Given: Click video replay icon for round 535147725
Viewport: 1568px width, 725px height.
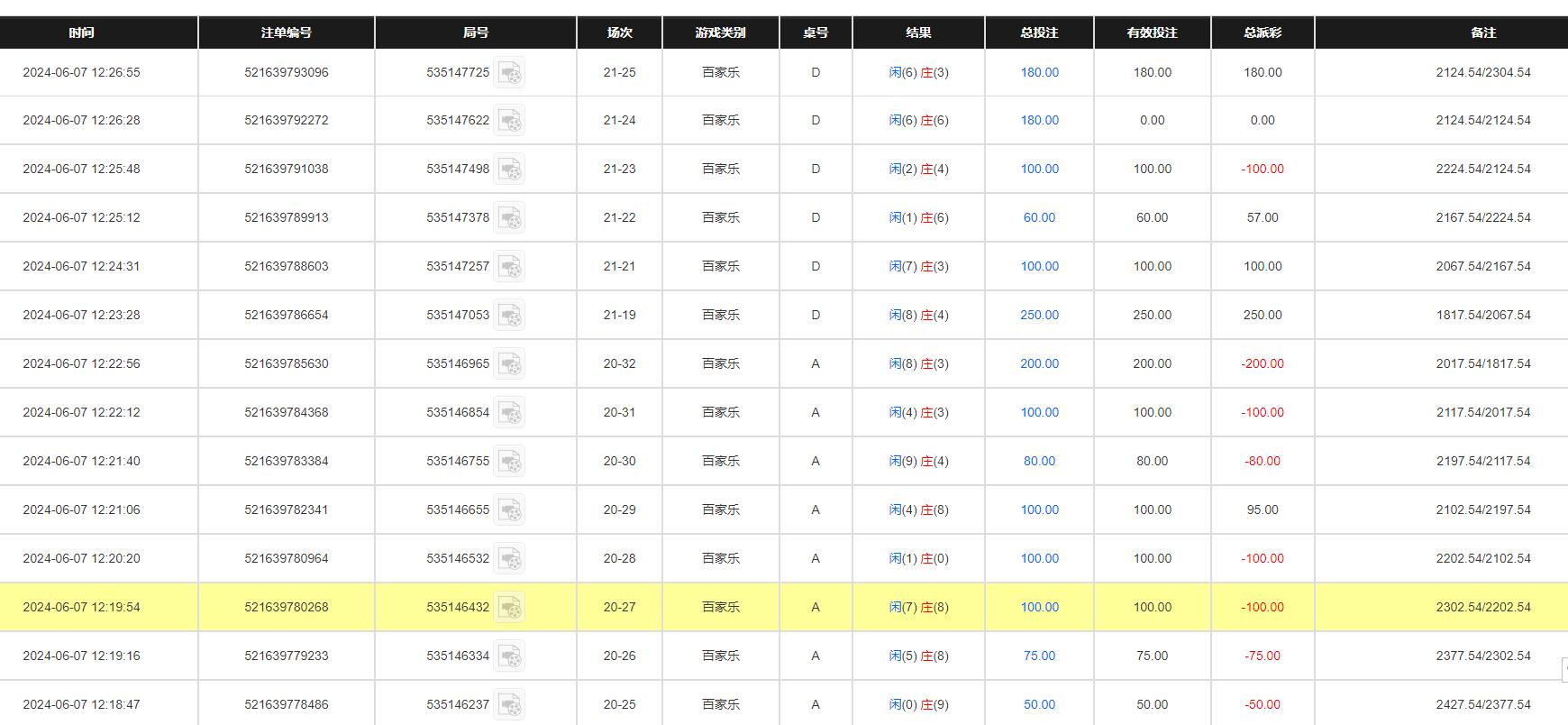Looking at the screenshot, I should point(510,73).
